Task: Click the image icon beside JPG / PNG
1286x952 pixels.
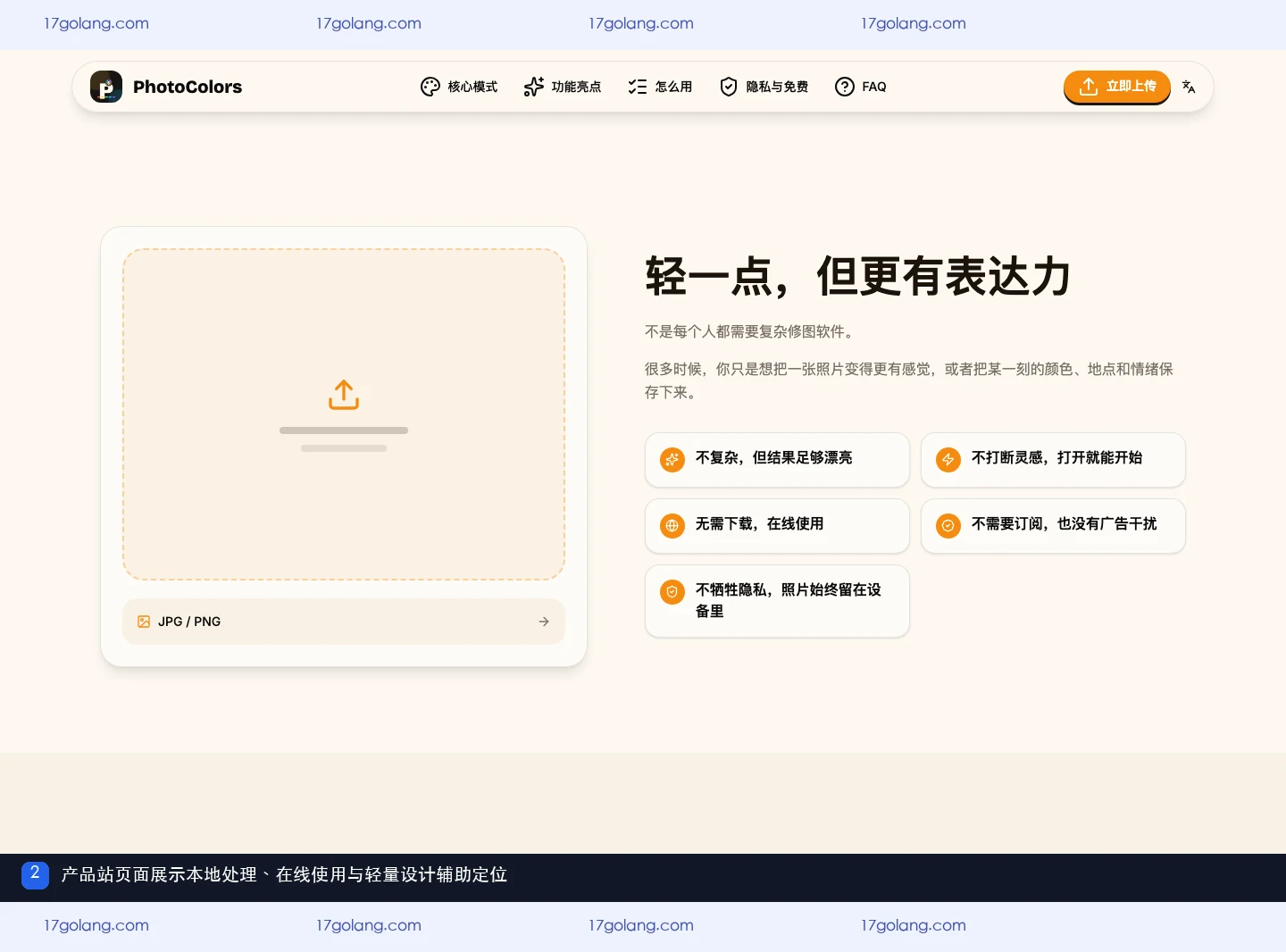Action: pos(144,622)
